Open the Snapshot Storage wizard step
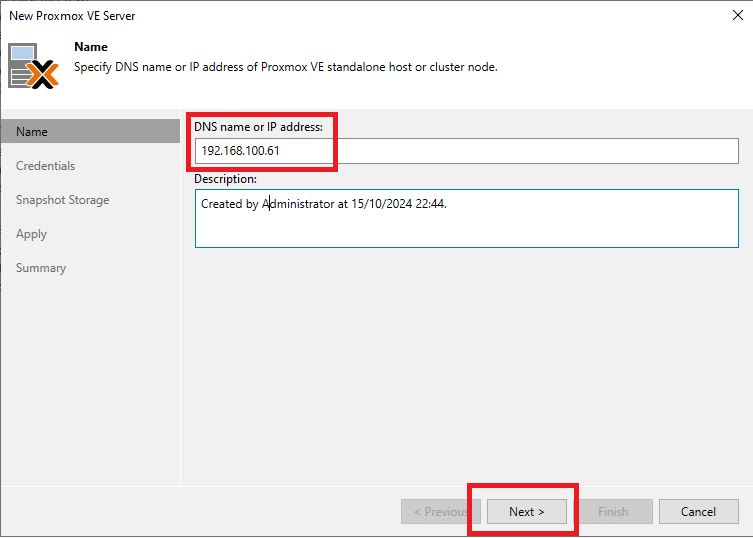This screenshot has width=753, height=538. pyautogui.click(x=62, y=200)
